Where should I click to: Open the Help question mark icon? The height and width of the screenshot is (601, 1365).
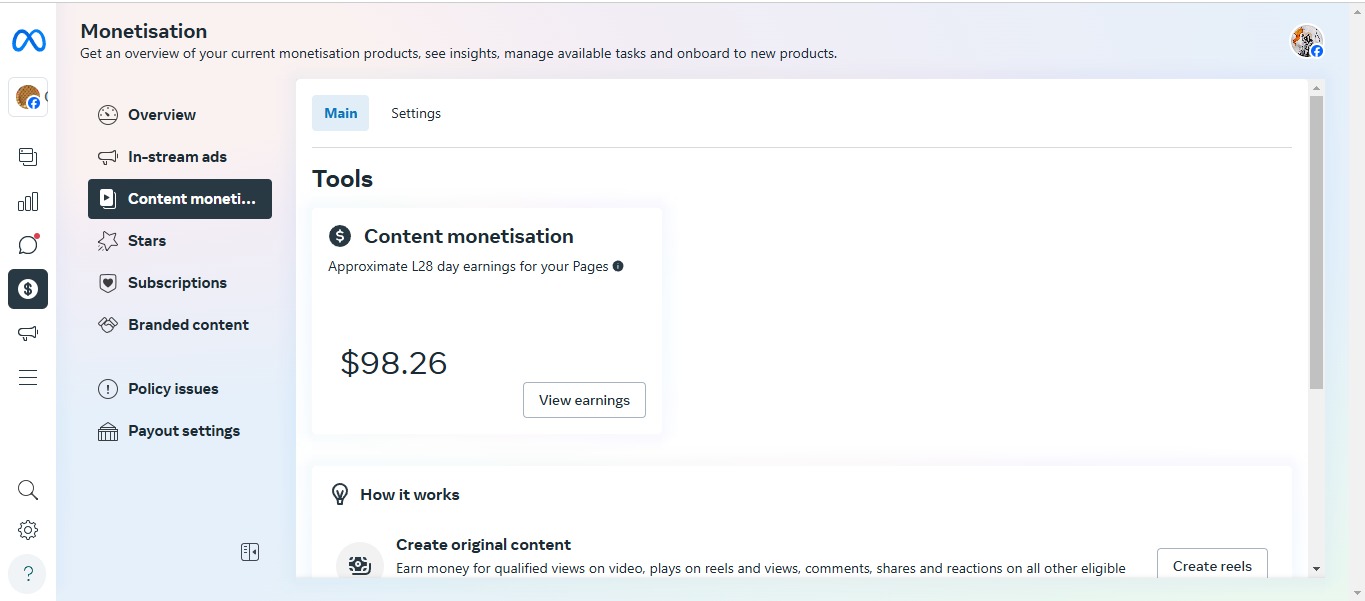tap(27, 573)
